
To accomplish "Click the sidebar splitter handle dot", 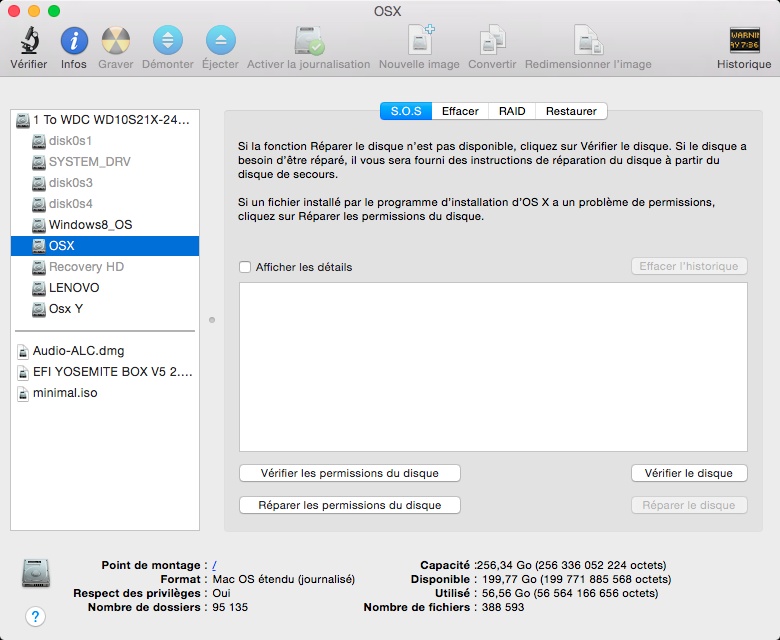I will point(212,320).
